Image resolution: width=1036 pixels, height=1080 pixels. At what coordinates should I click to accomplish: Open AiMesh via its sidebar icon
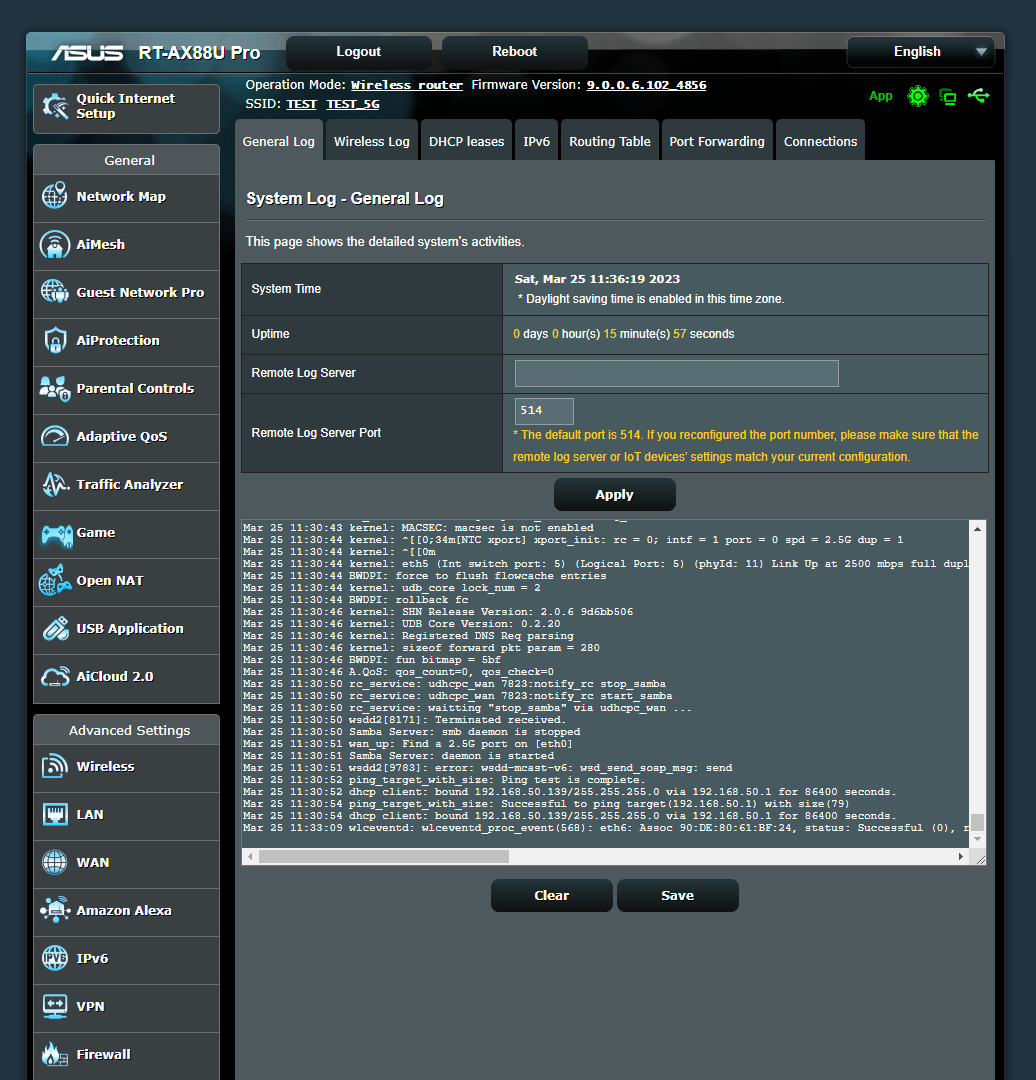click(x=55, y=244)
